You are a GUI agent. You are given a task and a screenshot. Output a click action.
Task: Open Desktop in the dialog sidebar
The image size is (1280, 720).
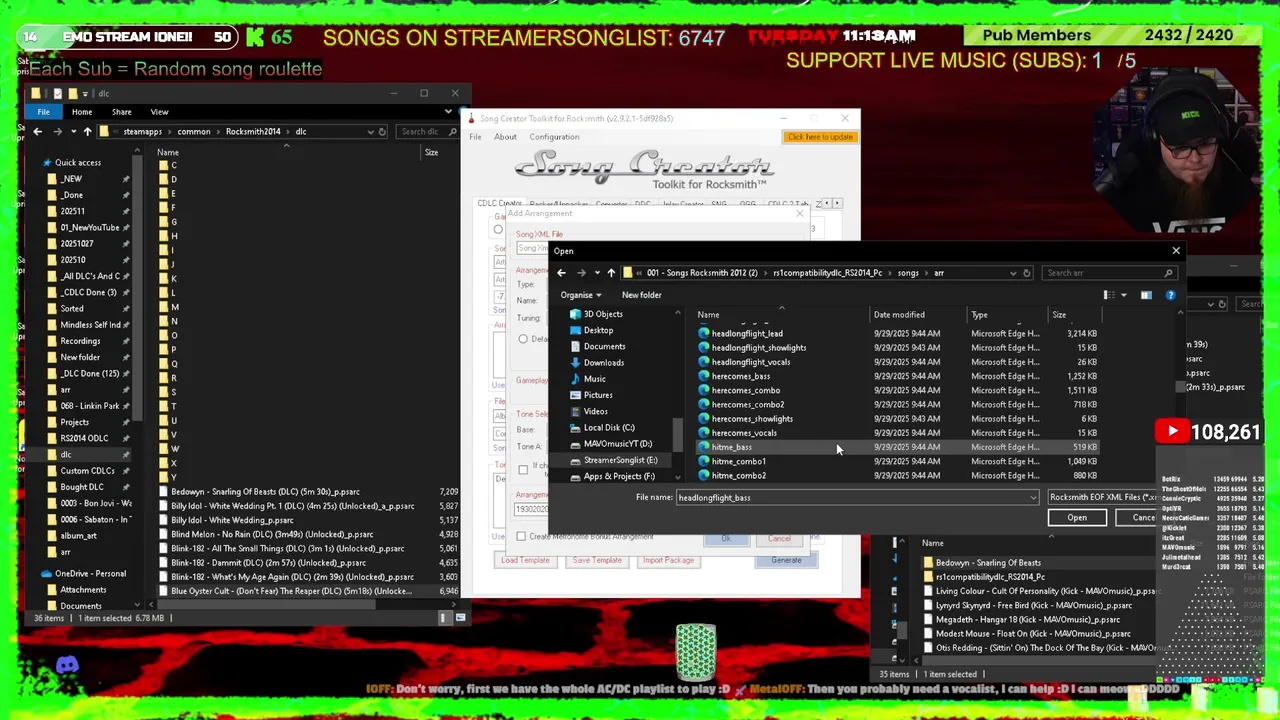[598, 330]
